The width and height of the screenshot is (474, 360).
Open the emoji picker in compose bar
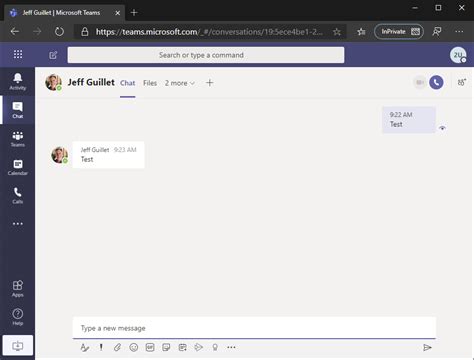coord(134,347)
